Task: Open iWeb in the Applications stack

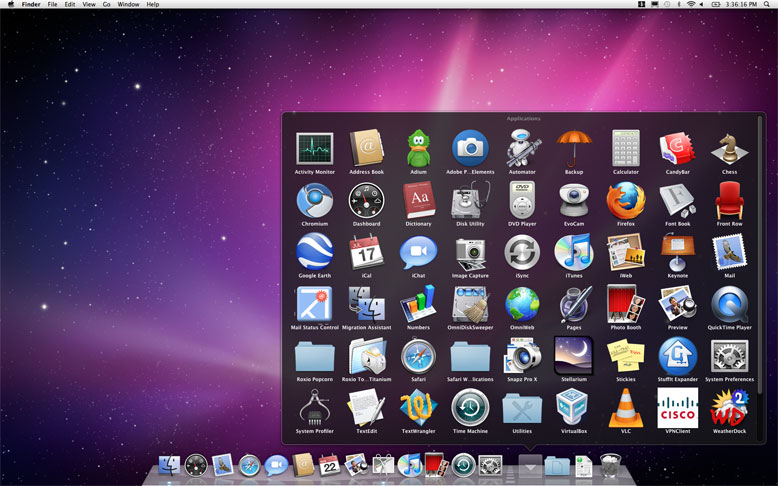Action: tap(626, 252)
